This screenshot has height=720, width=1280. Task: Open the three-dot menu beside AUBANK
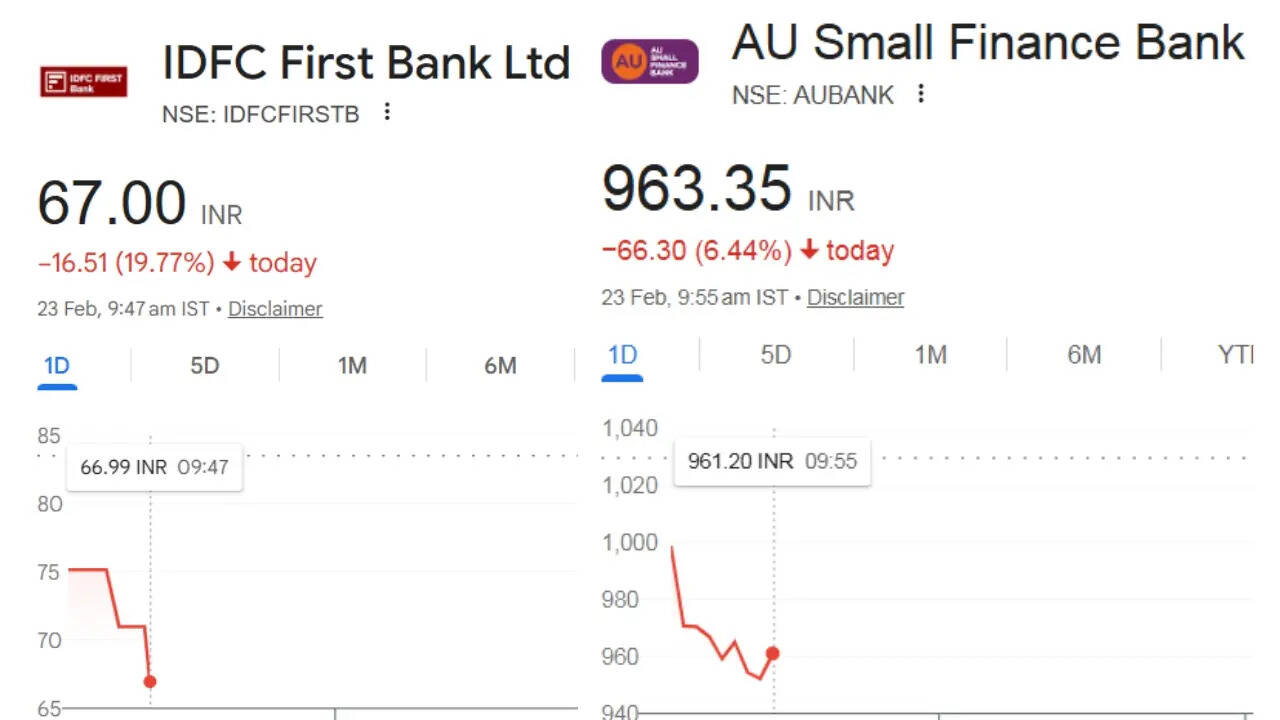(921, 94)
